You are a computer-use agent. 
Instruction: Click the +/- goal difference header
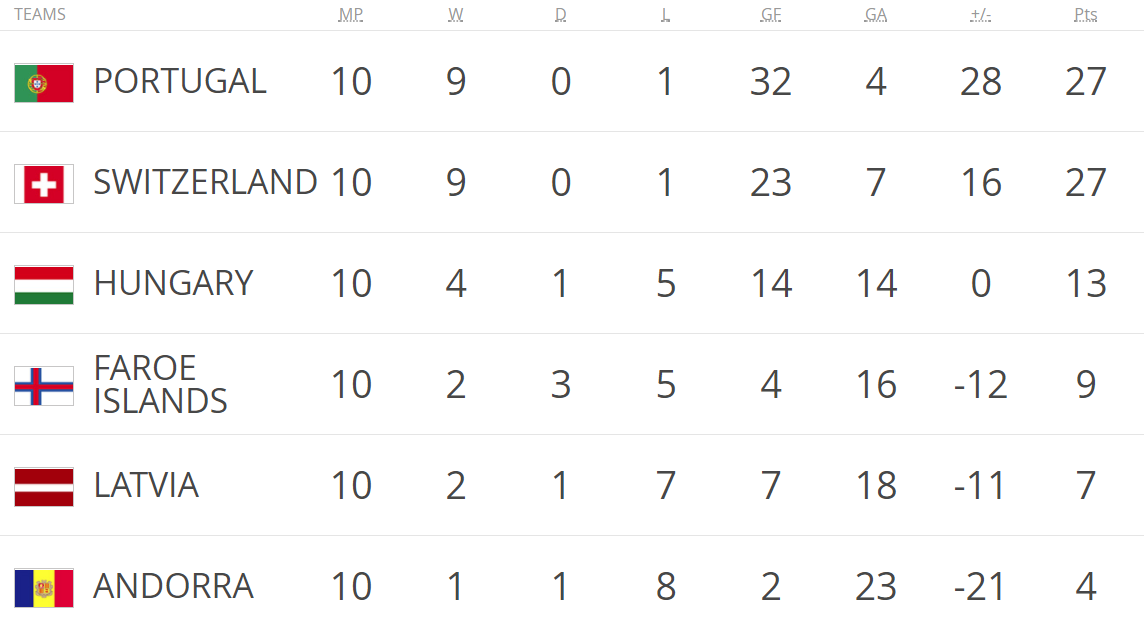point(981,15)
